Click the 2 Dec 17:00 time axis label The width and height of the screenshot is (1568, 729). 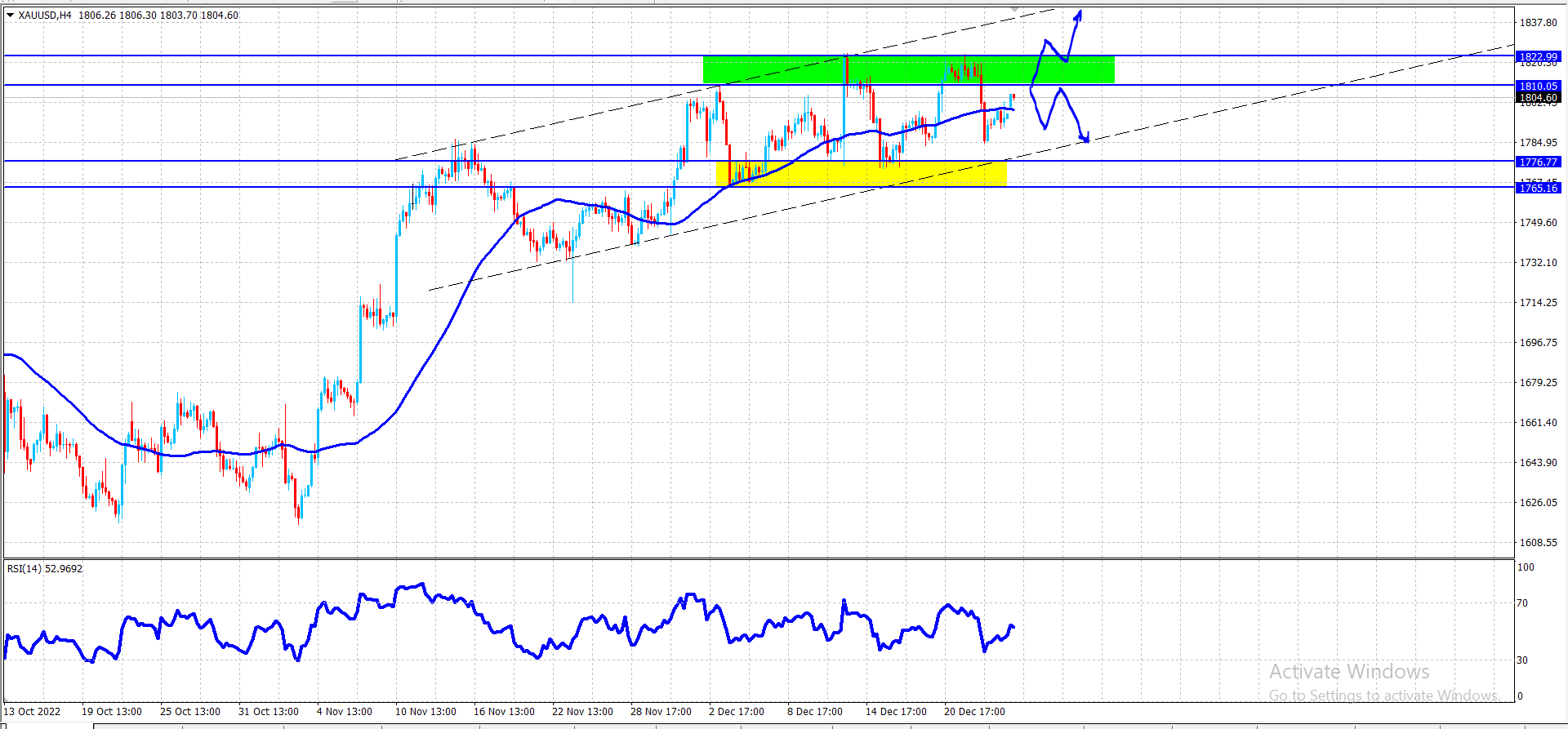[737, 711]
